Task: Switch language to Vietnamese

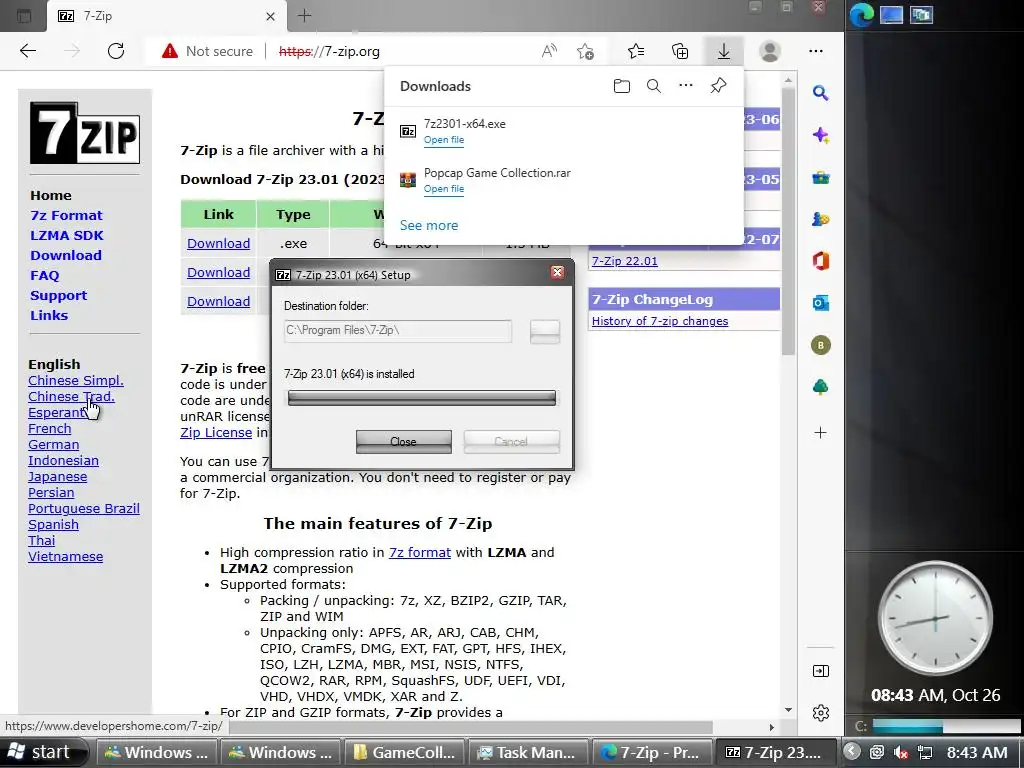Action: [65, 556]
